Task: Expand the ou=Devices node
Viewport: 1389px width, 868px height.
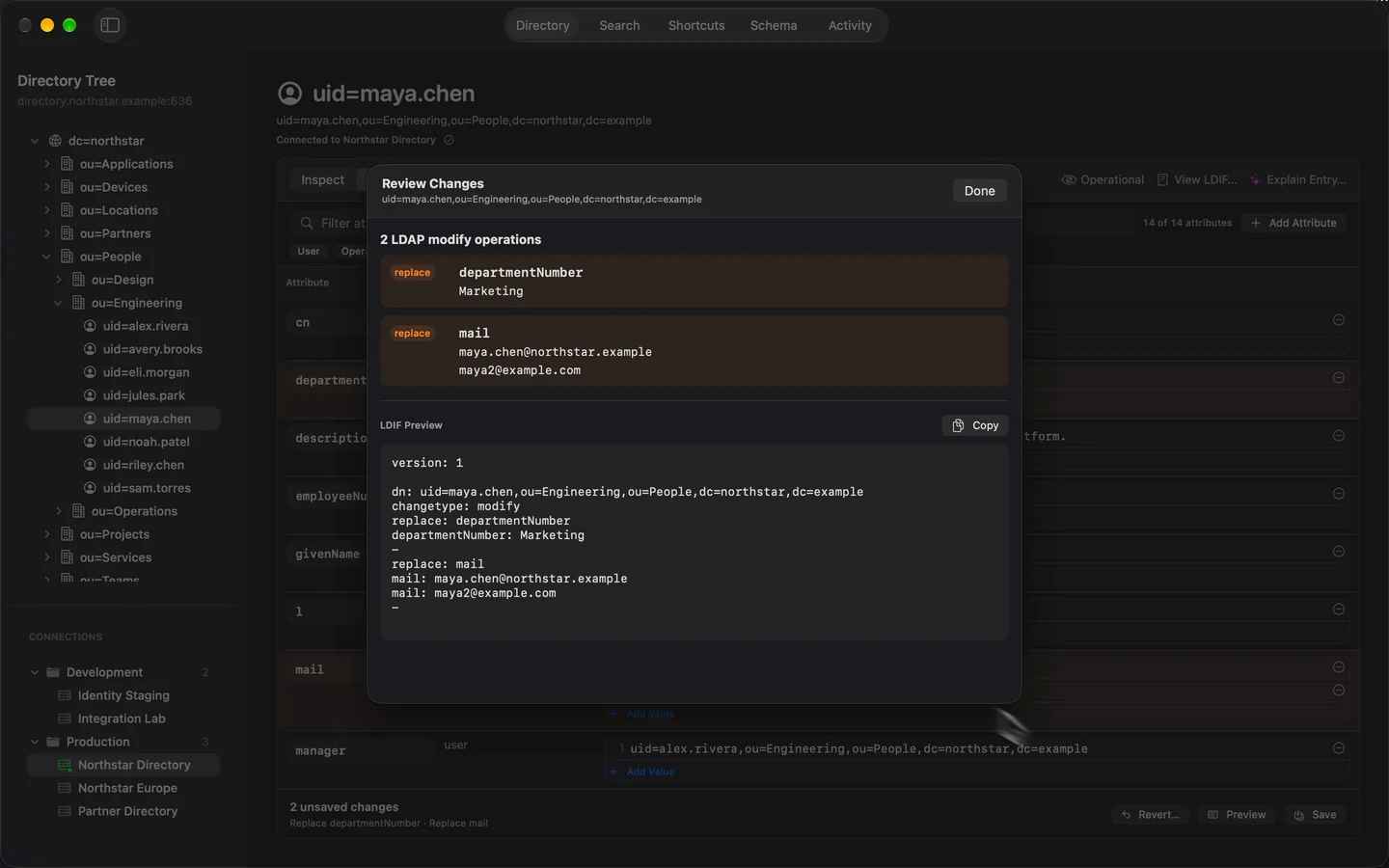Action: 46,187
